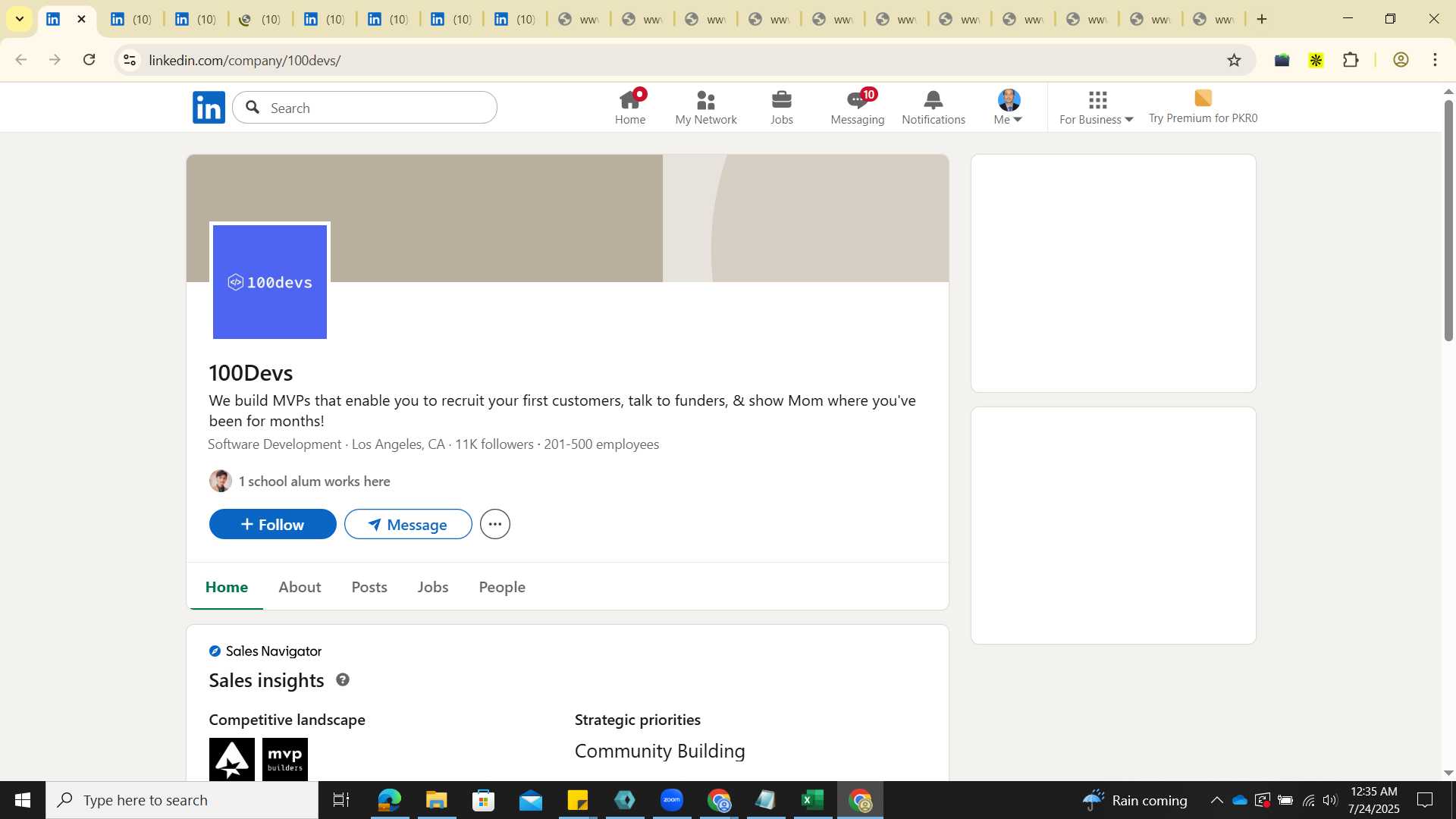Open the LinkedIn logo home link
Image resolution: width=1456 pixels, height=819 pixels.
[209, 108]
